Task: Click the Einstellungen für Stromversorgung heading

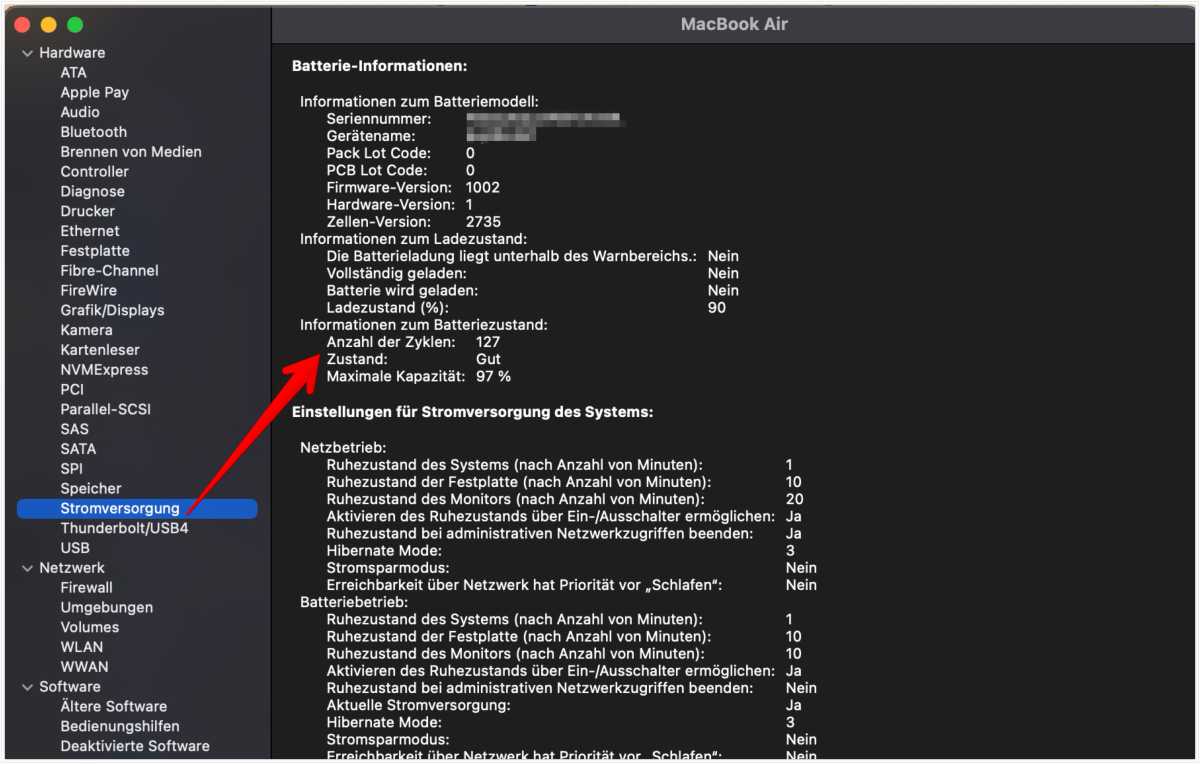Action: (x=472, y=412)
